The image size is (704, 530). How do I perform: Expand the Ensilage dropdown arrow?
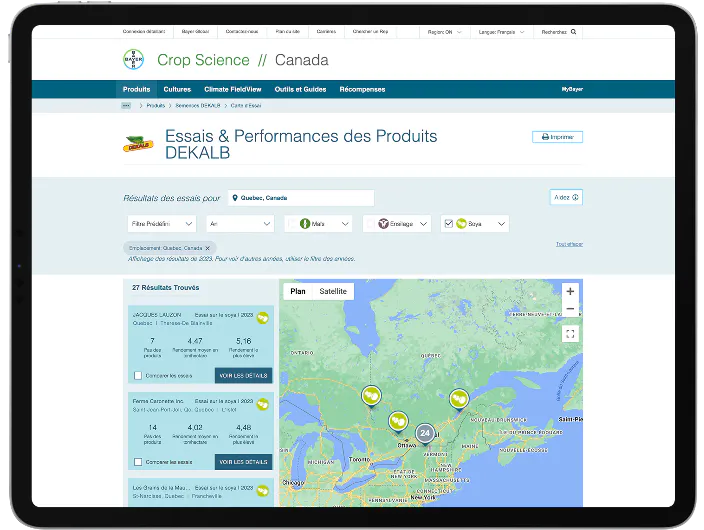[423, 224]
